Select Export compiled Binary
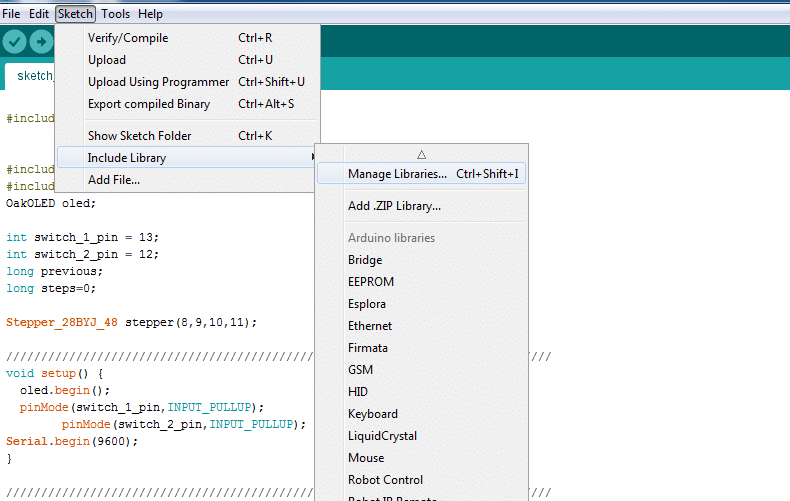This screenshot has width=790, height=501. point(149,104)
